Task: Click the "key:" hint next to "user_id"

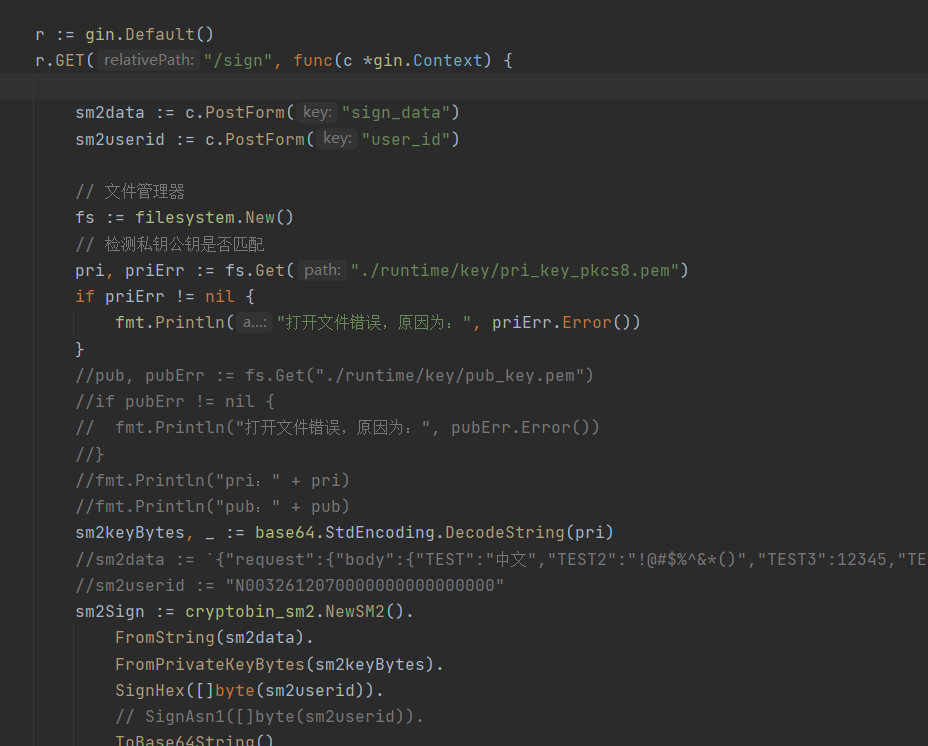Action: pyautogui.click(x=337, y=138)
